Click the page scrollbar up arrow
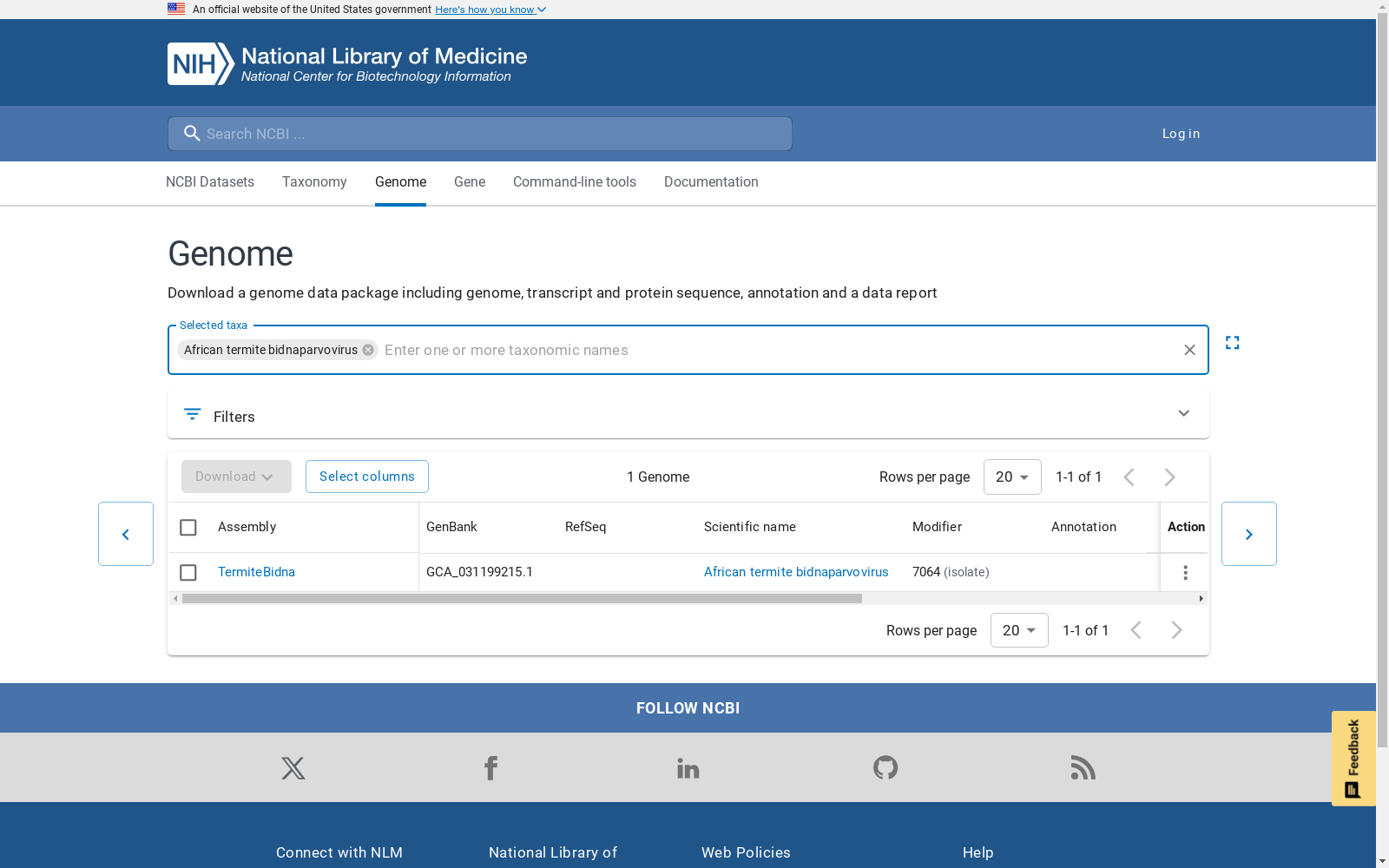Screen dimensions: 1389x868 pos(1382,6)
